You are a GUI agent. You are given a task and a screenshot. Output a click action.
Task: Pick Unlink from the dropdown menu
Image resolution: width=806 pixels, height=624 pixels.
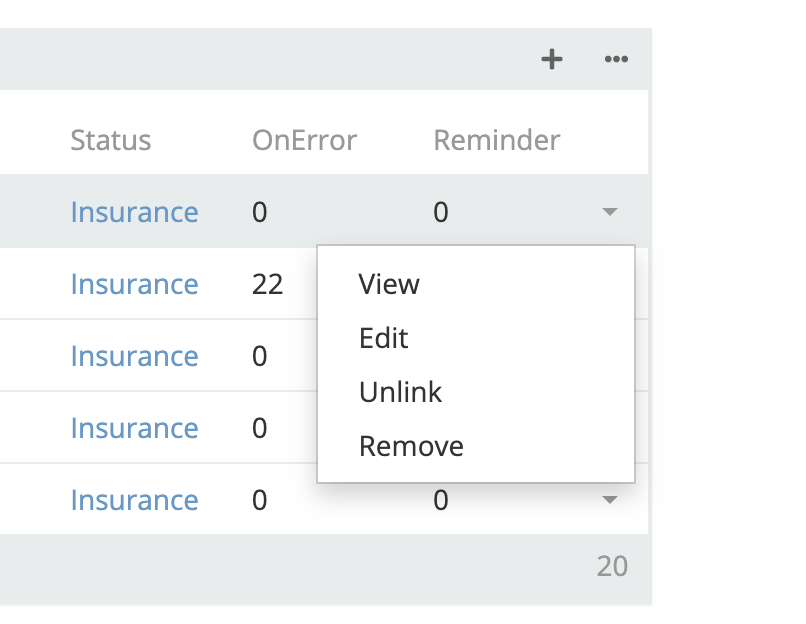point(400,392)
